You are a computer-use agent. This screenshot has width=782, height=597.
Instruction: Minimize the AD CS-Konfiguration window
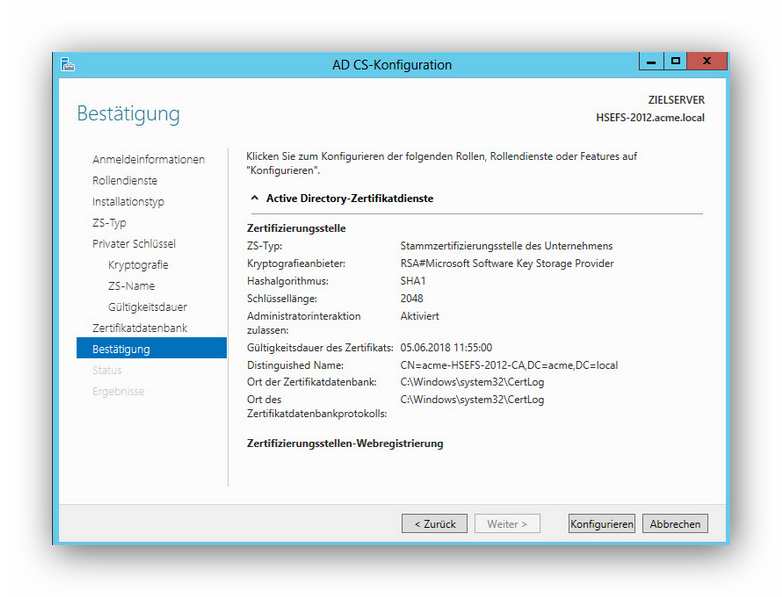(x=651, y=61)
